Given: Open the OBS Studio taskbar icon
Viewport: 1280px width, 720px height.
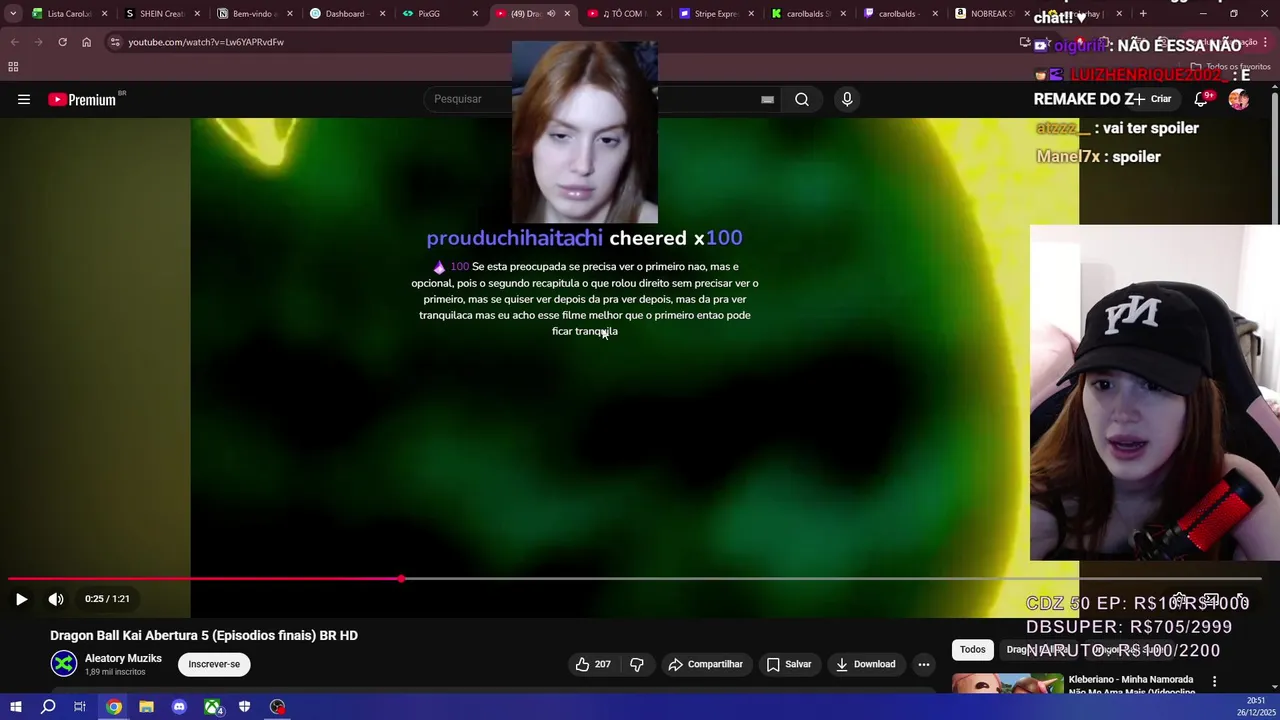Looking at the screenshot, I should click(277, 707).
